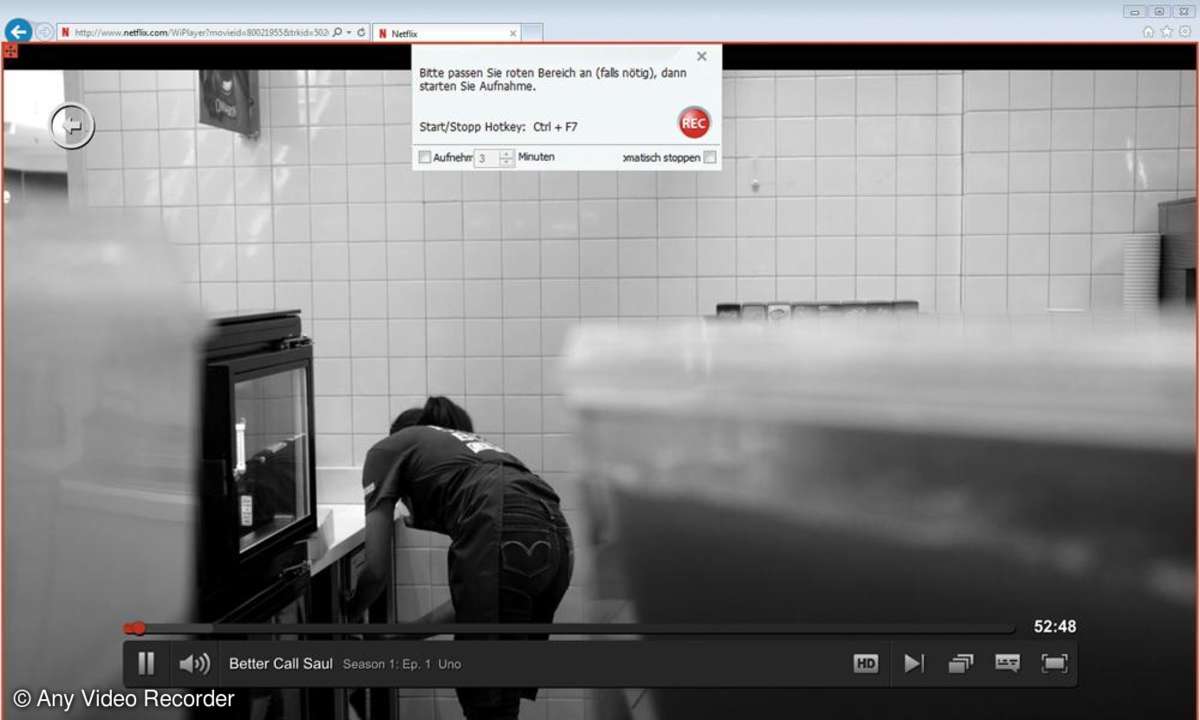
Task: Mute the player volume speaker icon
Action: 194,663
